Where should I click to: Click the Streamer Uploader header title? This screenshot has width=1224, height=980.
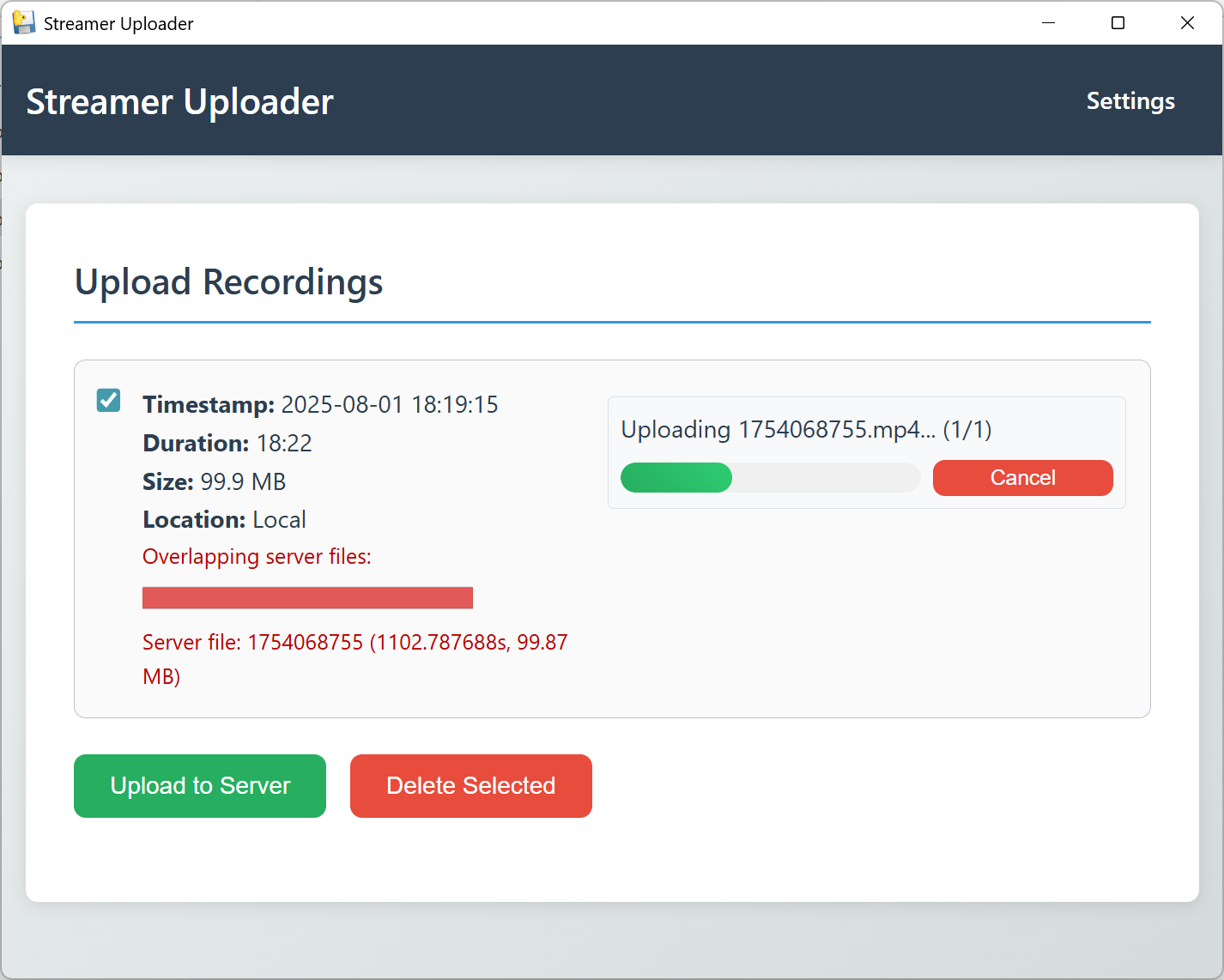[179, 100]
